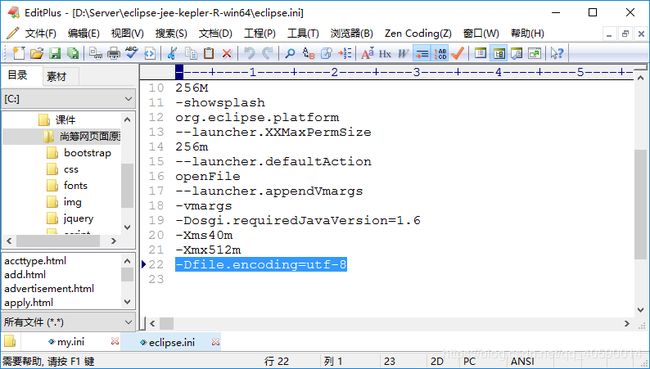Select advertisement.html in file list
Viewport: 650px width, 369px height.
pyautogui.click(x=49, y=288)
